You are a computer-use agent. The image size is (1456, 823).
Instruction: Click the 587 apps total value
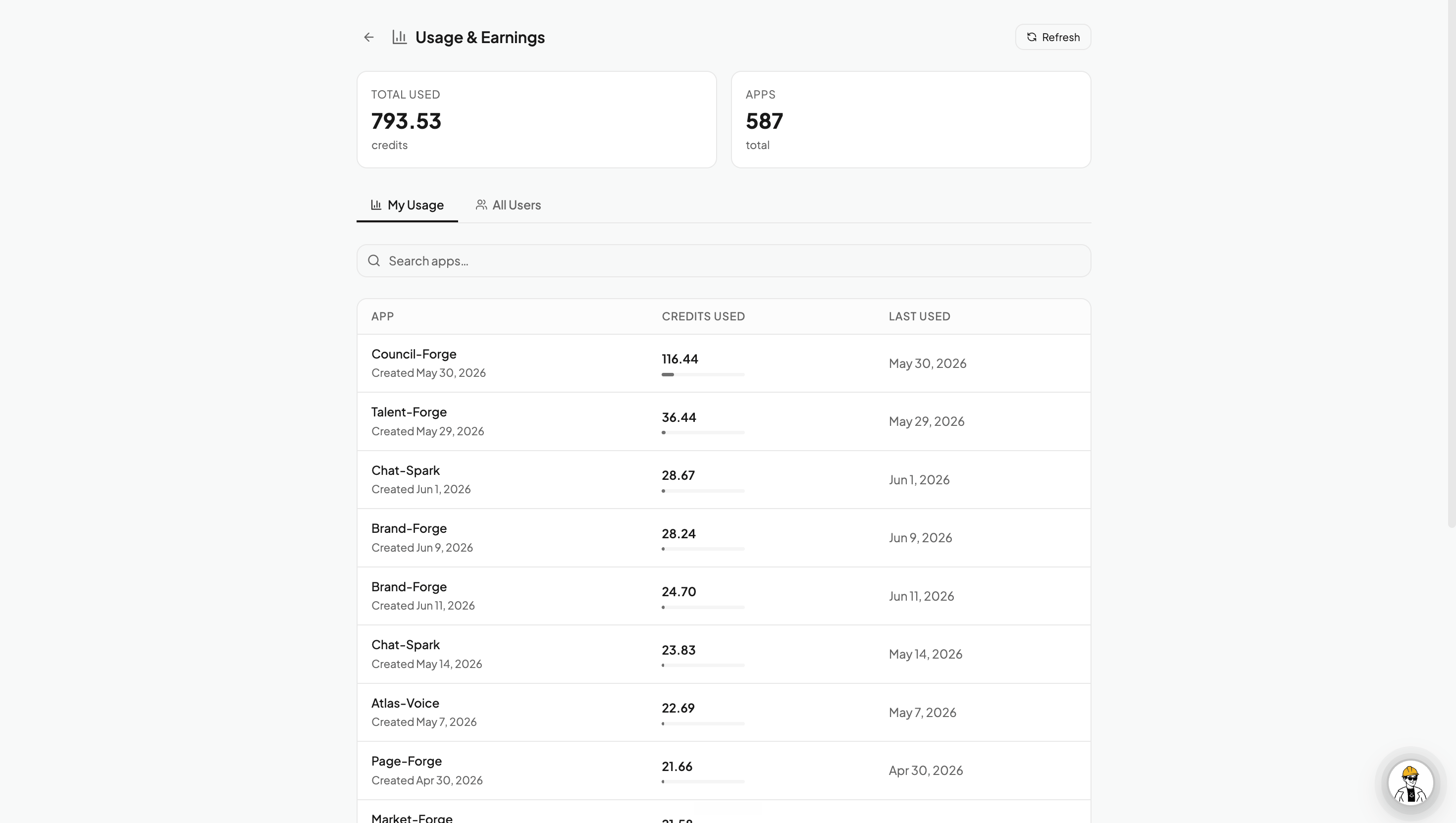click(764, 121)
